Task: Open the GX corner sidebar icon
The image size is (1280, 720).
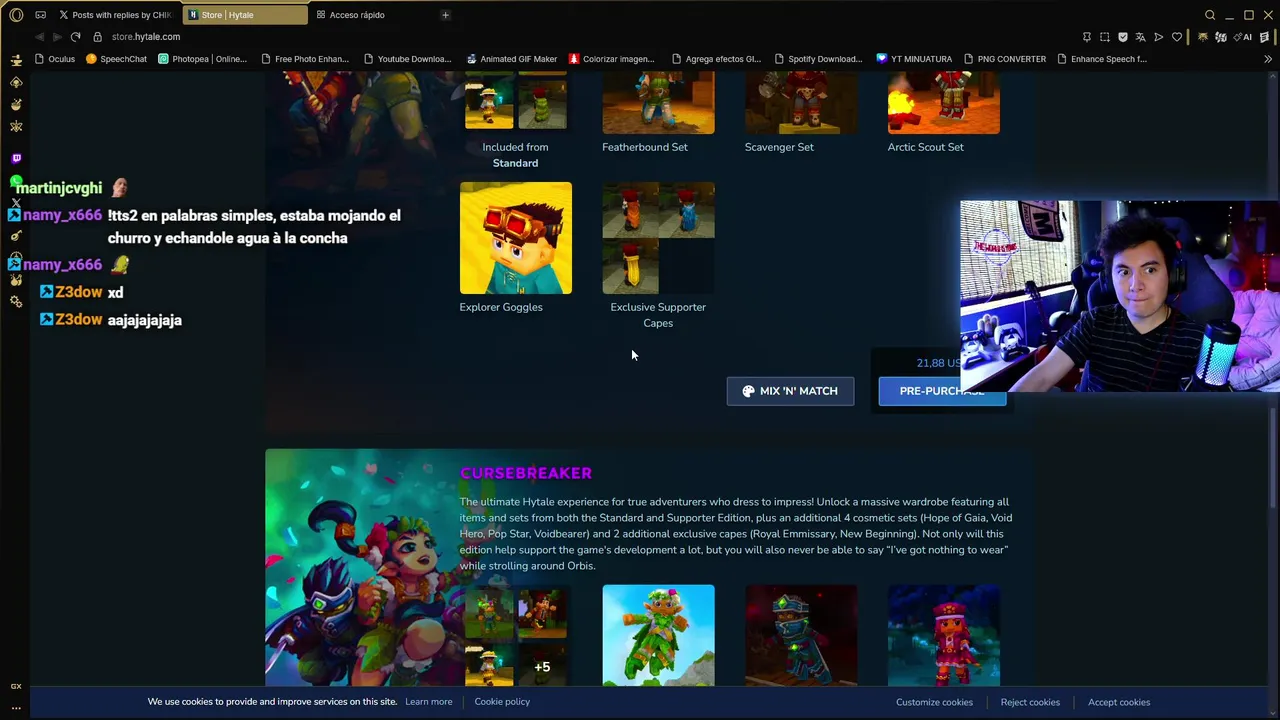Action: 16,686
